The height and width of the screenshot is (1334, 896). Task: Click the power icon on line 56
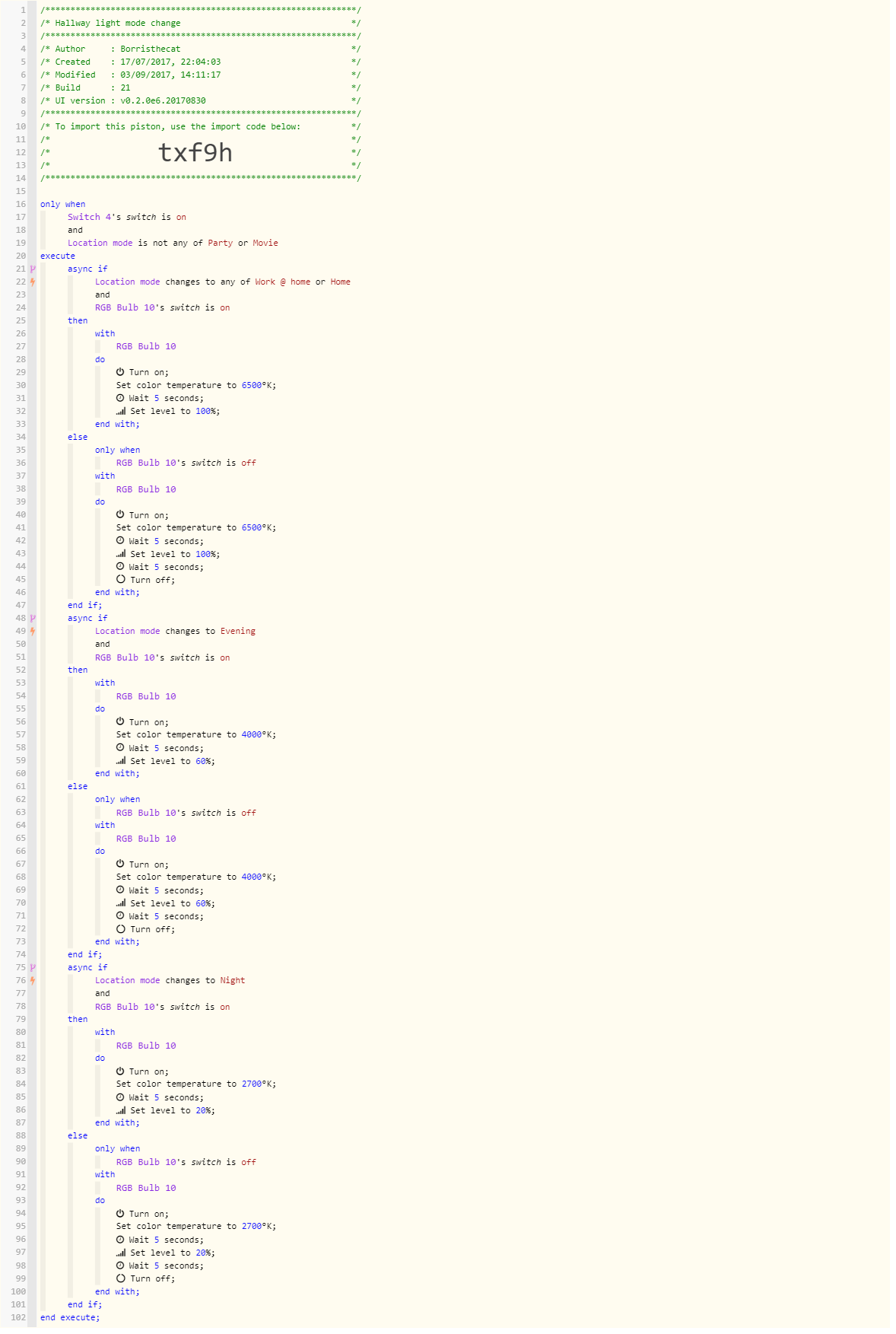point(120,721)
